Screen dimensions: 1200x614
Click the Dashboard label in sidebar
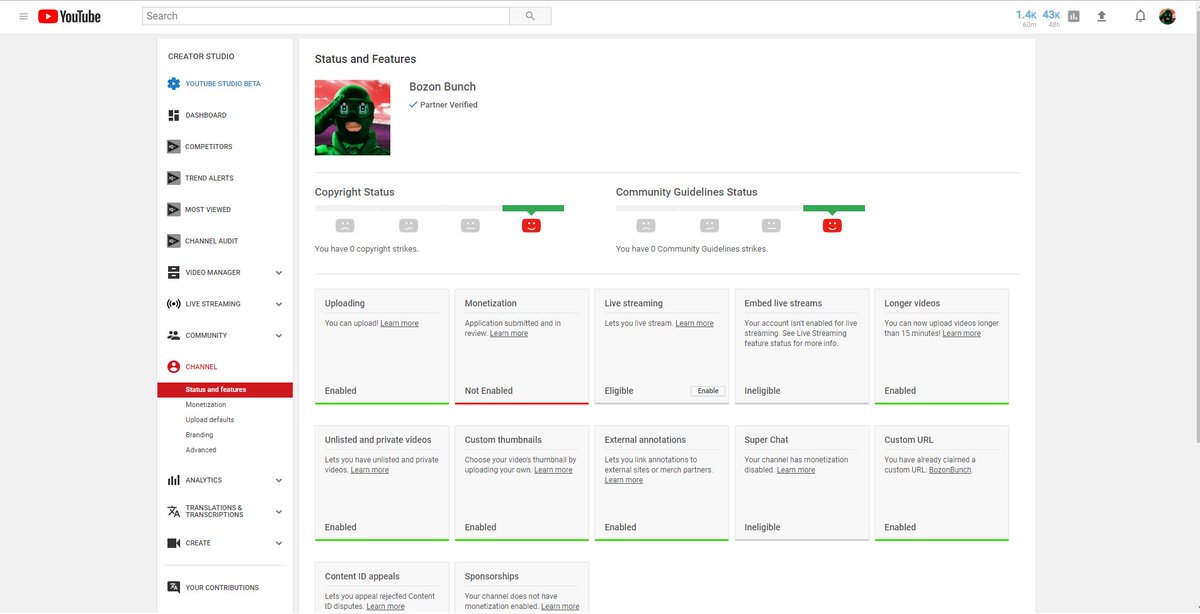tap(205, 115)
